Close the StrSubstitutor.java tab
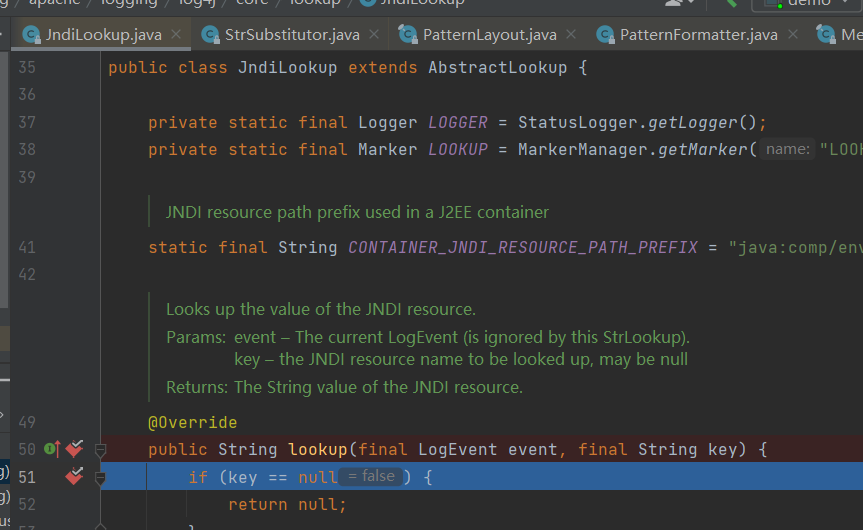Image resolution: width=863 pixels, height=530 pixels. tap(374, 34)
